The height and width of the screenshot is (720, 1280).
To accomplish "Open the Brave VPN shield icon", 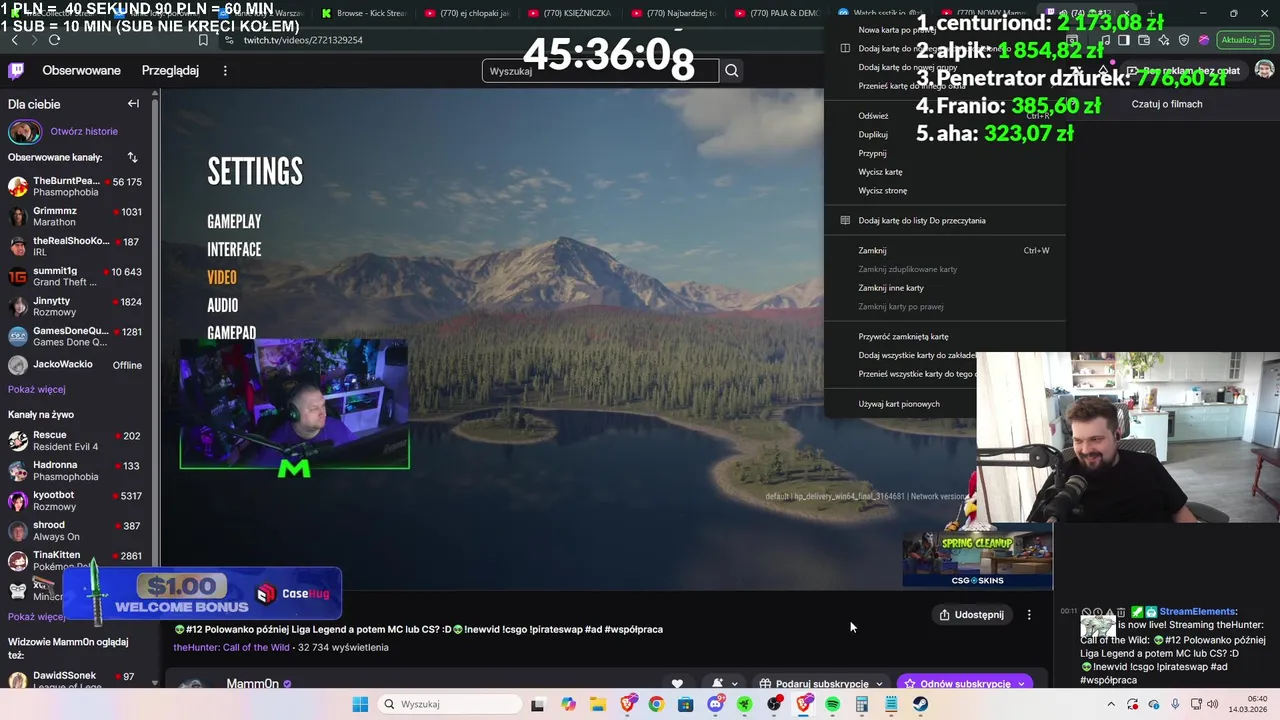I will click(x=1184, y=40).
